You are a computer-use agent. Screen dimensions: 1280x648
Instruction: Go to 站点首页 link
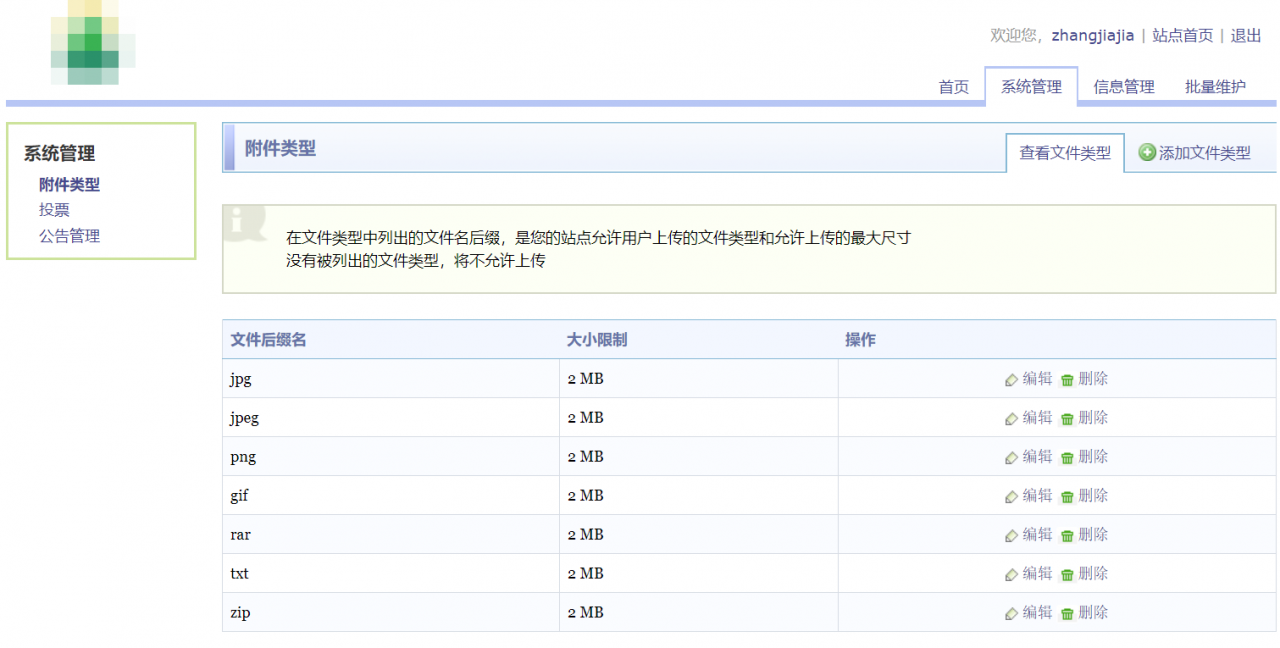tap(1182, 36)
